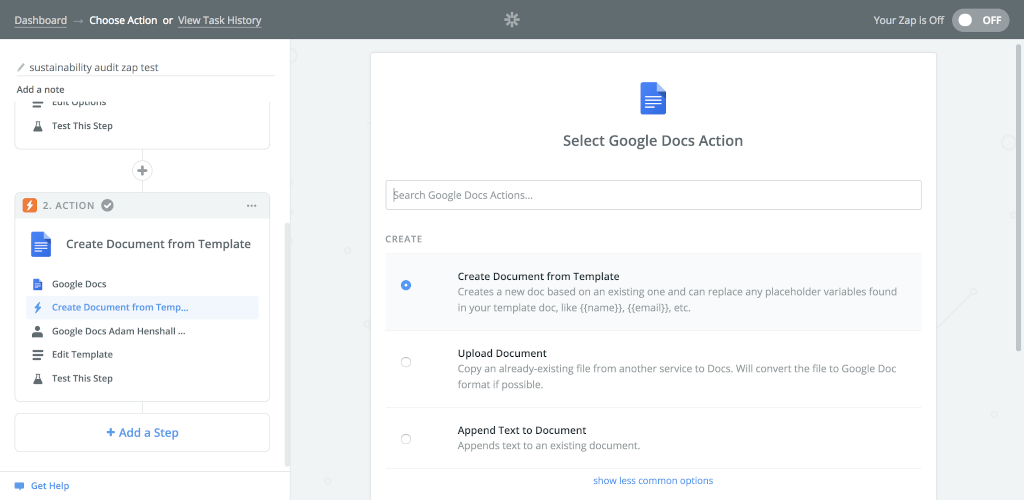Click the Append Text to Document option title

pos(522,431)
